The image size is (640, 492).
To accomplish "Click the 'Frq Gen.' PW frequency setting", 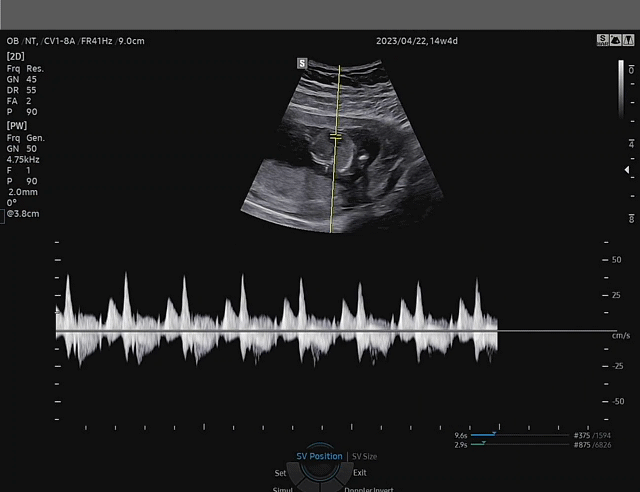I will [x=26, y=138].
